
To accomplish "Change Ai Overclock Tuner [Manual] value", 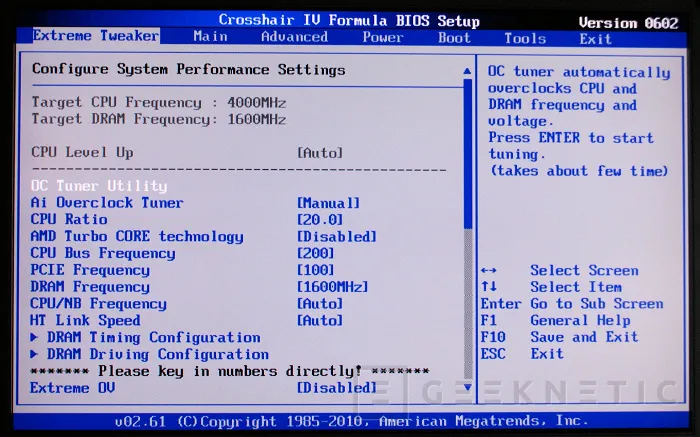I will (x=328, y=204).
